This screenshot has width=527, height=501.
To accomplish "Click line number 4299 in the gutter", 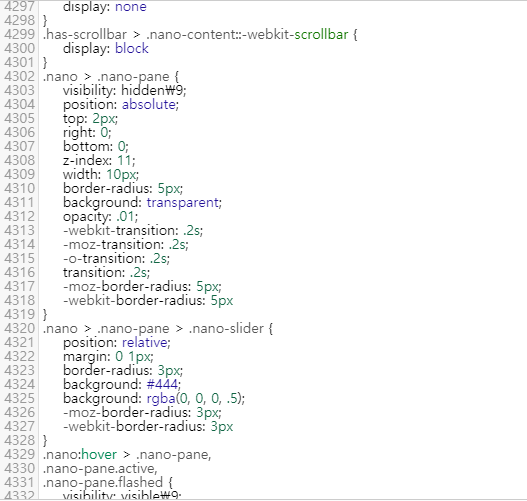I will pos(19,35).
